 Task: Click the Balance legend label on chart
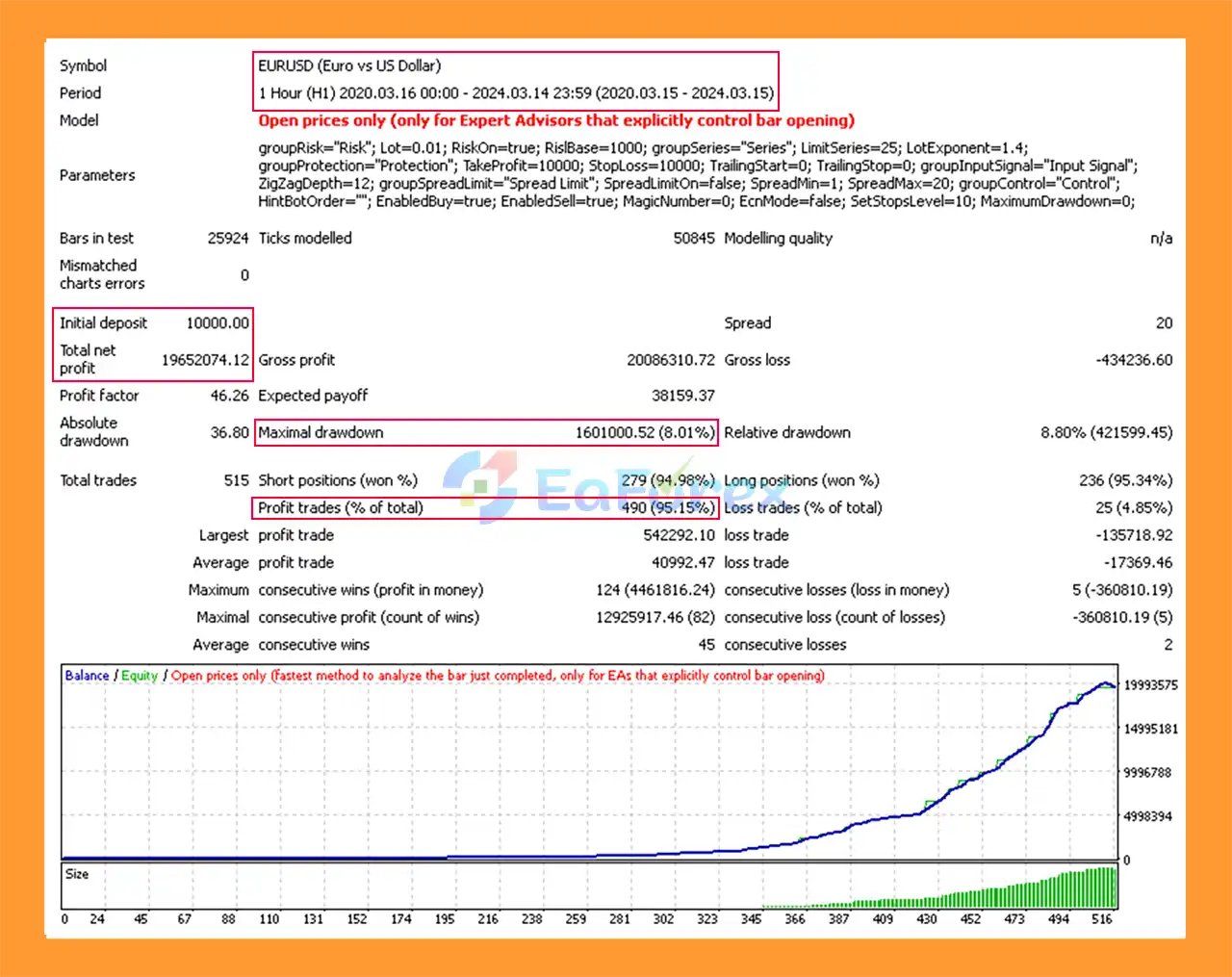87,676
